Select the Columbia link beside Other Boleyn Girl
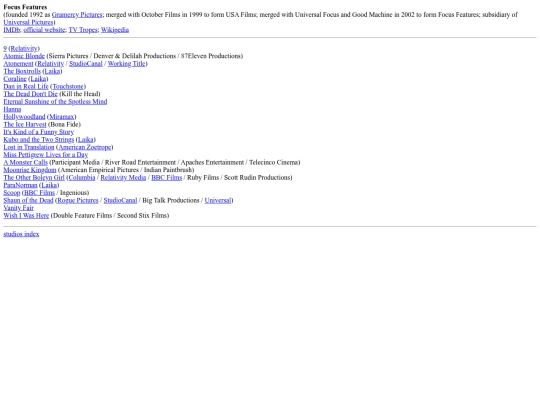Image resolution: width=540 pixels, height=405 pixels. 82,177
